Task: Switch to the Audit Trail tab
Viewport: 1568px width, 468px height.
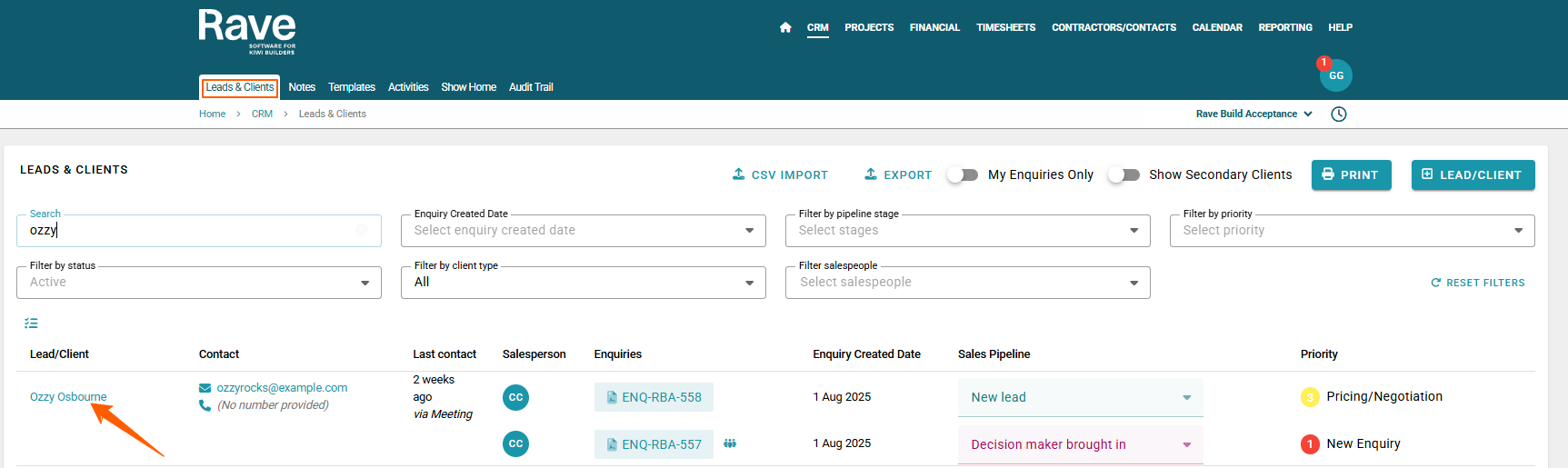Action: [531, 87]
